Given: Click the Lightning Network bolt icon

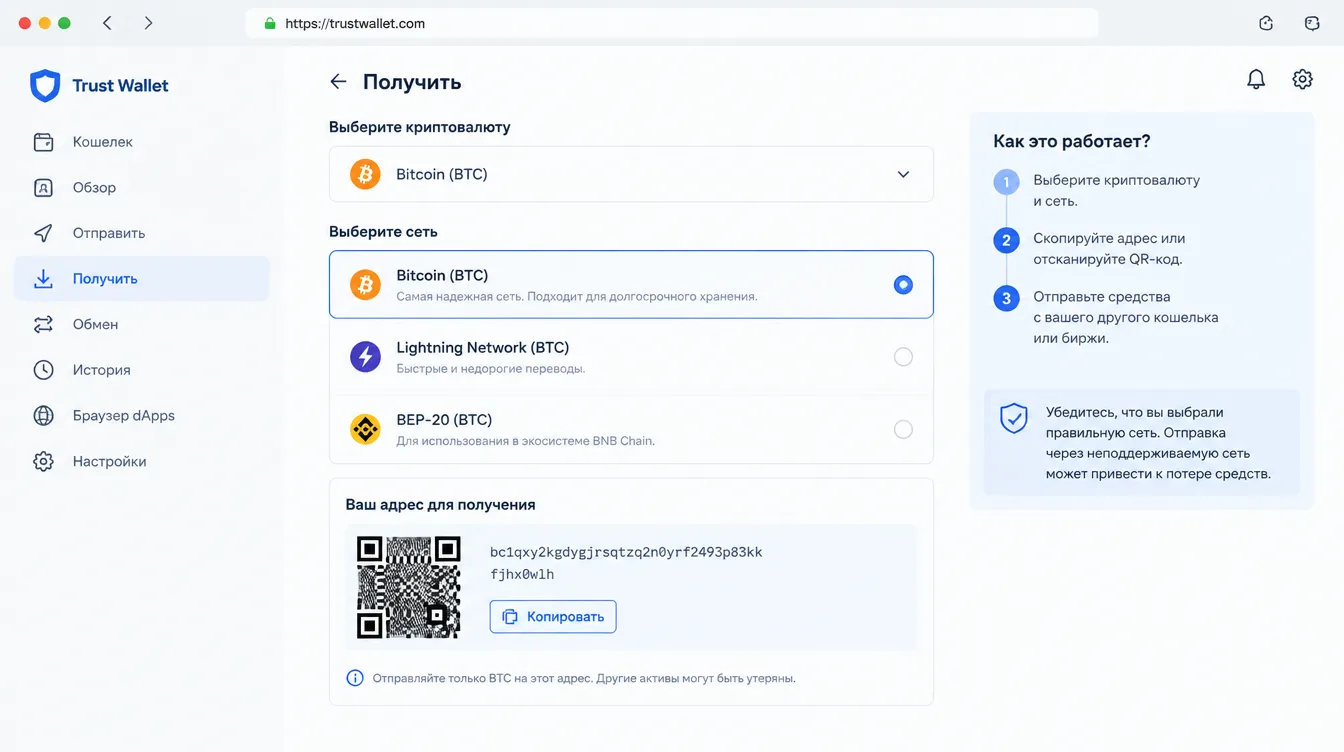Looking at the screenshot, I should (x=365, y=357).
